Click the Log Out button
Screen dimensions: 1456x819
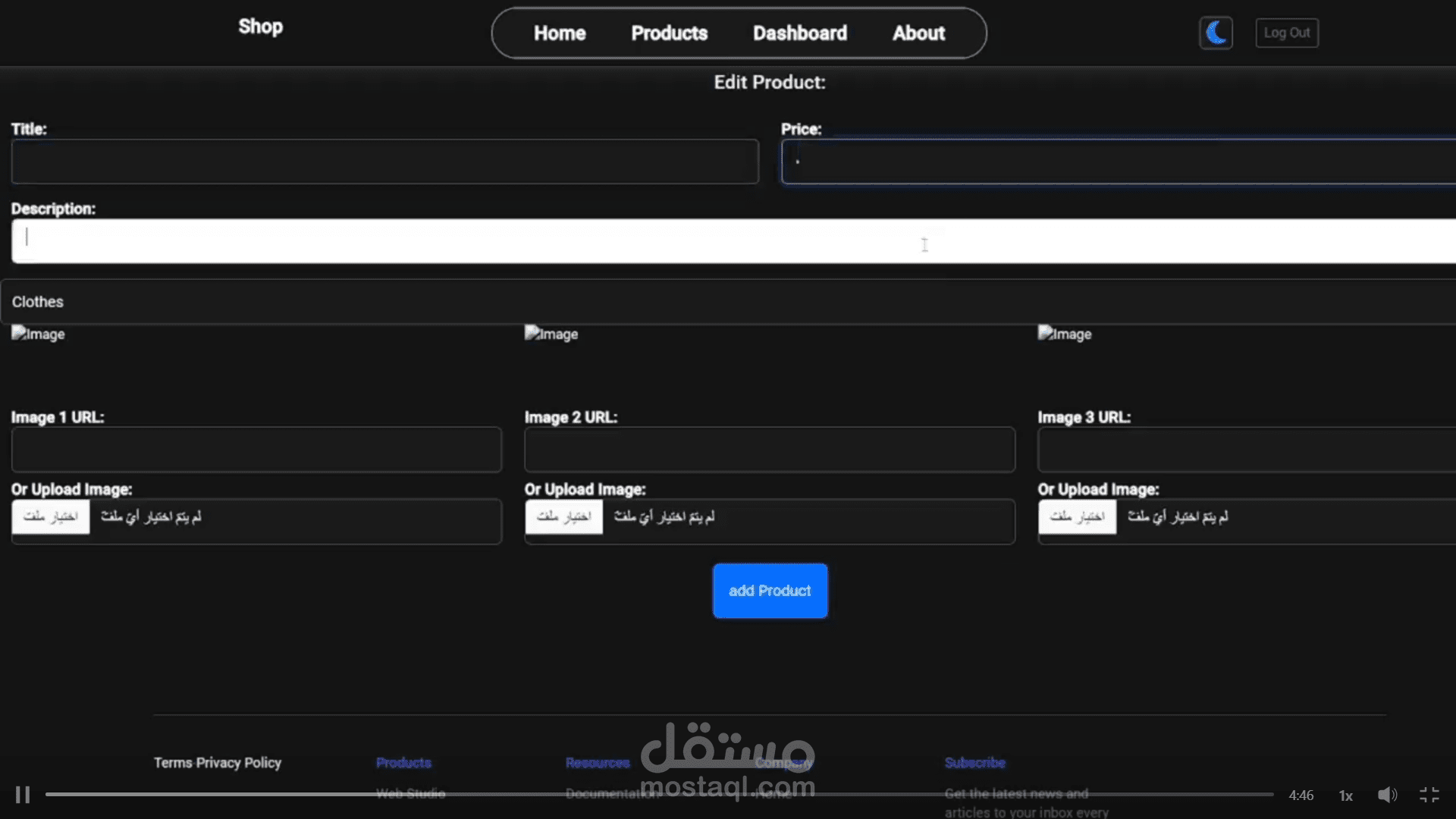click(1287, 33)
